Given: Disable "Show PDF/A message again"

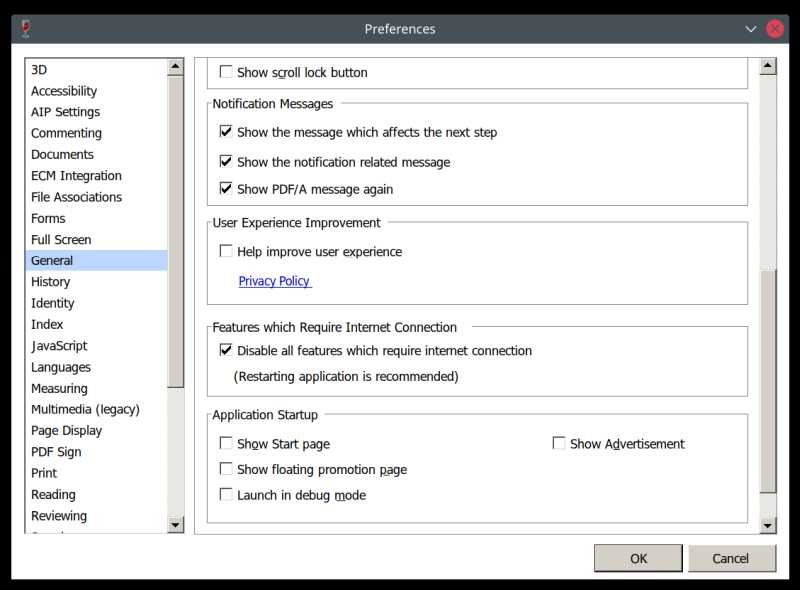Looking at the screenshot, I should pyautogui.click(x=226, y=188).
